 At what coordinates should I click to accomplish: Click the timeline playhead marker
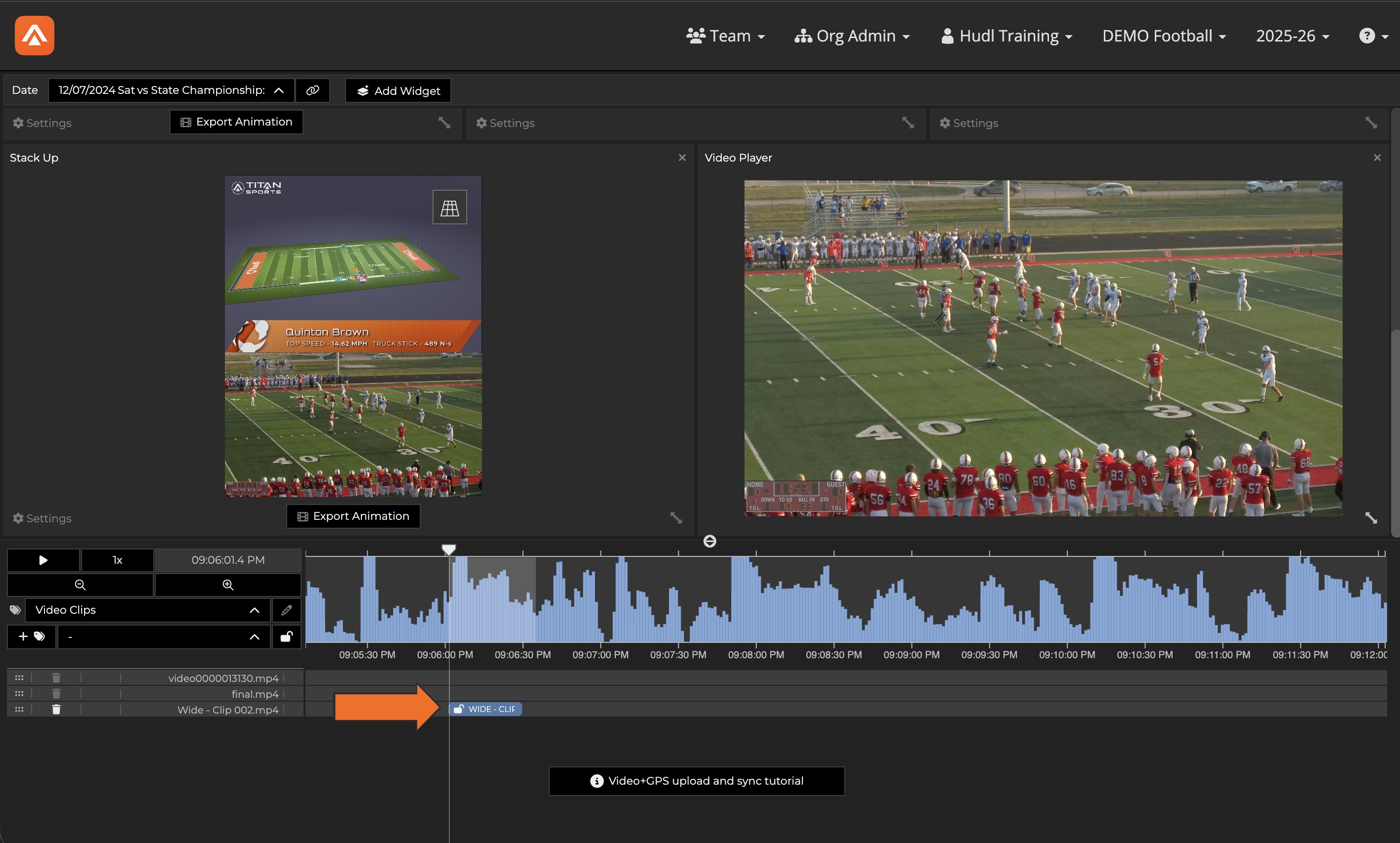point(449,549)
